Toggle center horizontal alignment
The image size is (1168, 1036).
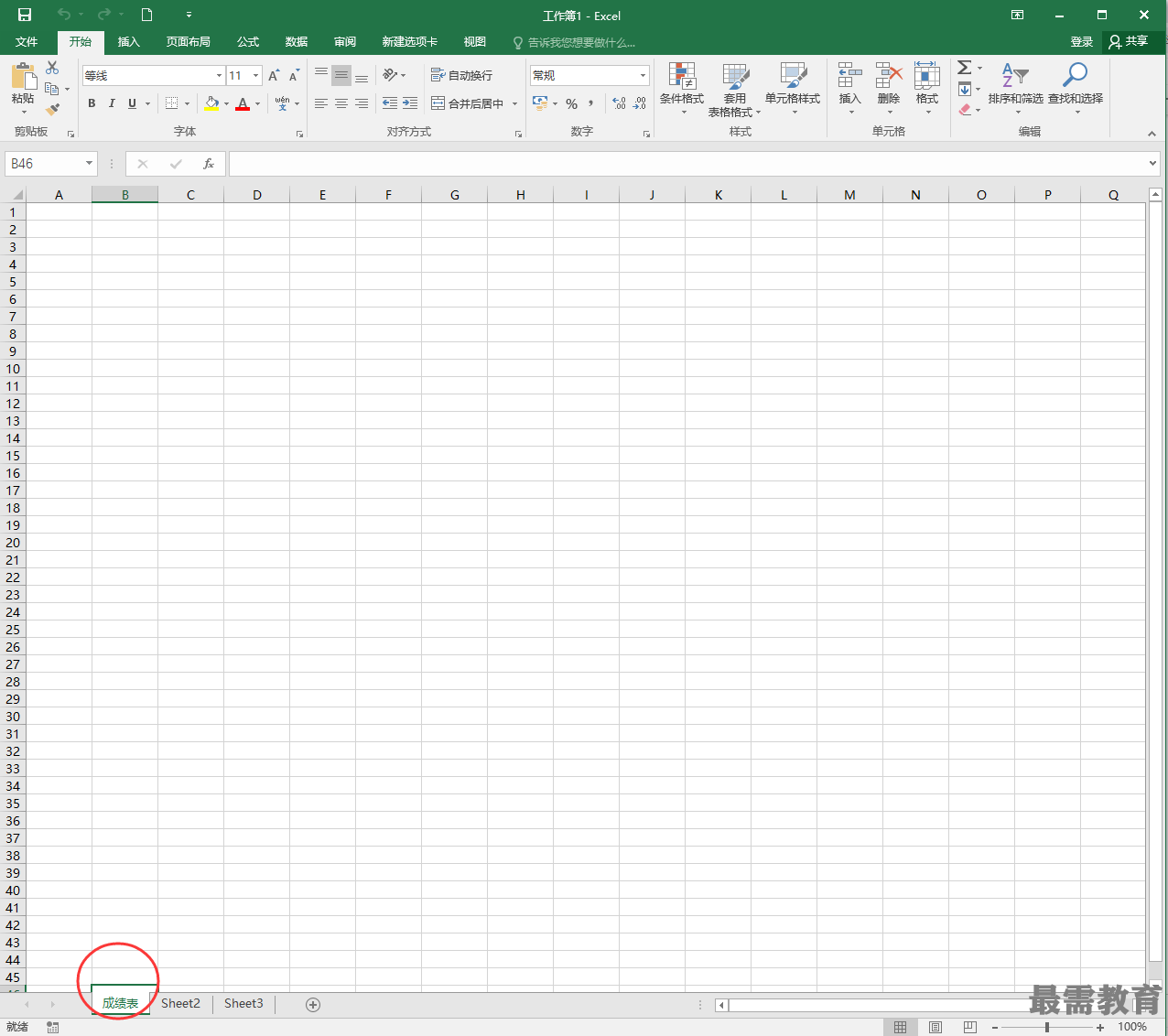point(341,103)
